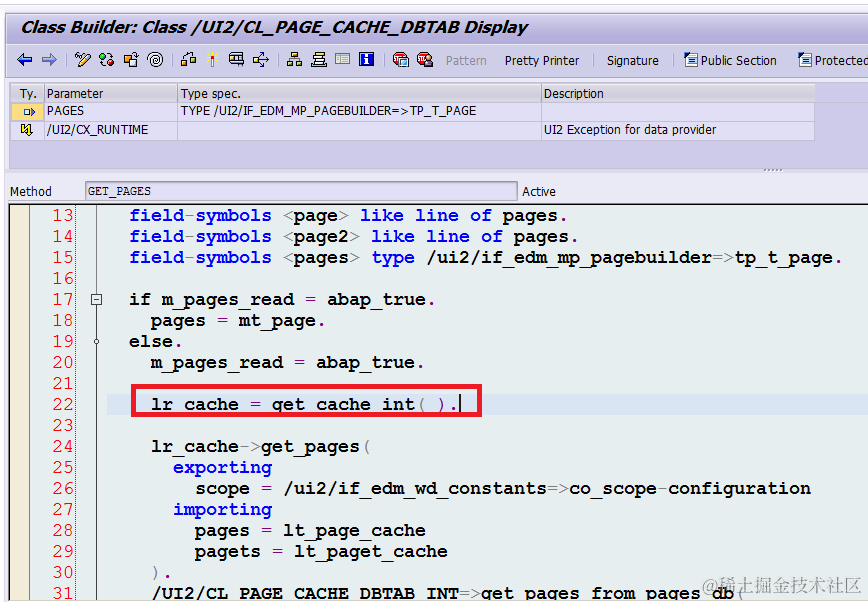Click 'tp_t_page' on line 15
Viewport: 868px width, 602px height.
pos(783,258)
